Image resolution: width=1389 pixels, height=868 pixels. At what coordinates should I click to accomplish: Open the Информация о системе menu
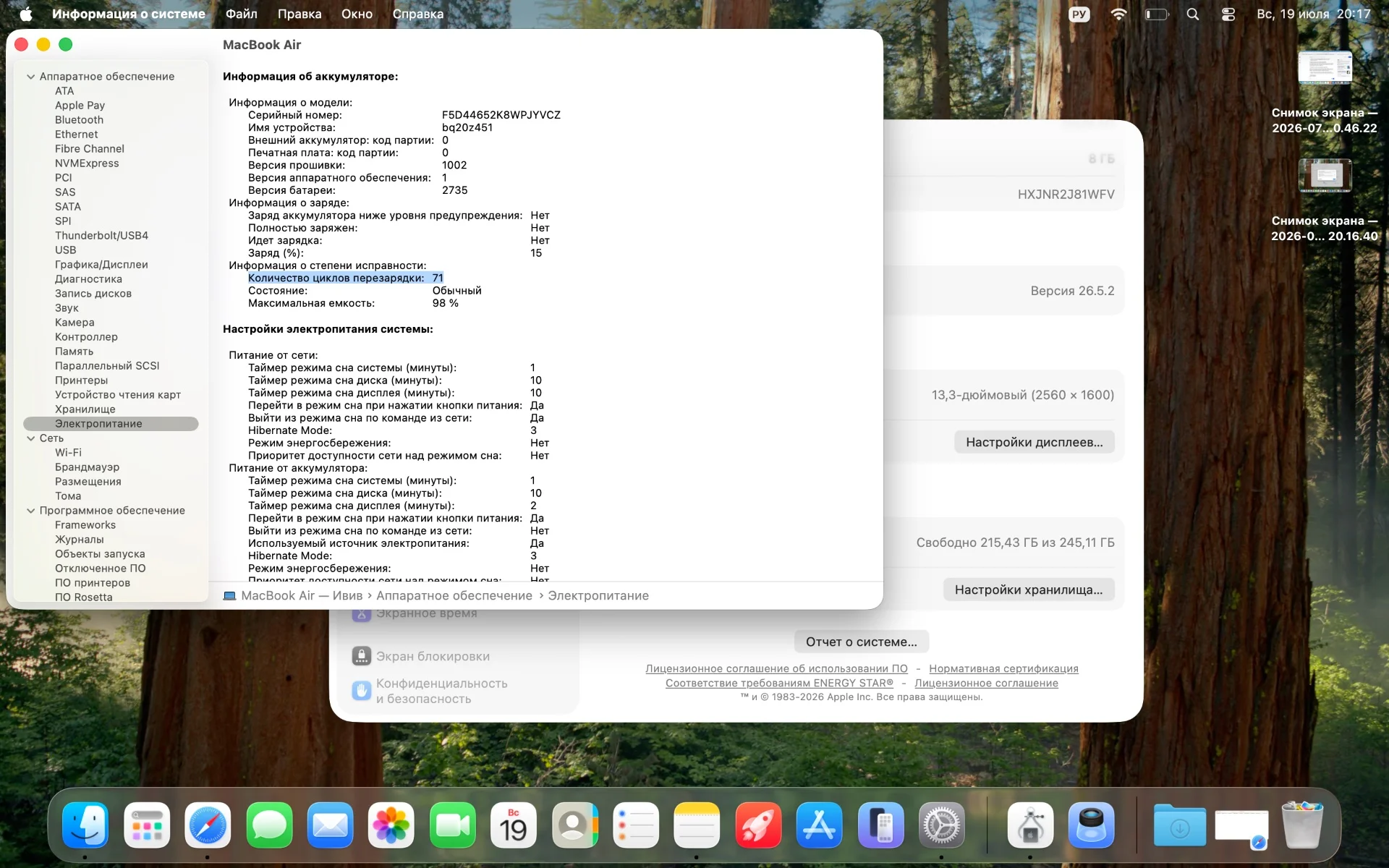[x=129, y=14]
